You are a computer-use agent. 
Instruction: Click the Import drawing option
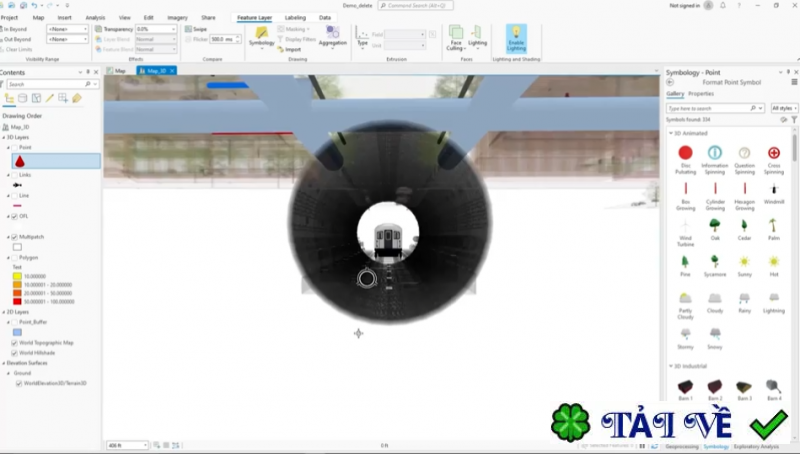coord(289,49)
